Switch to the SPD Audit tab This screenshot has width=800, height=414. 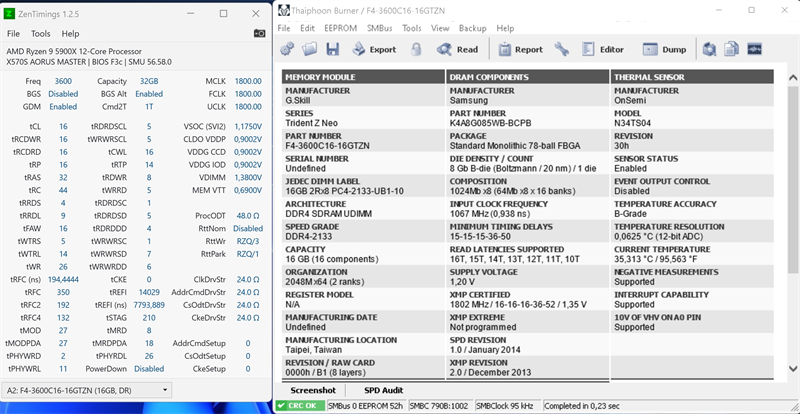point(385,389)
